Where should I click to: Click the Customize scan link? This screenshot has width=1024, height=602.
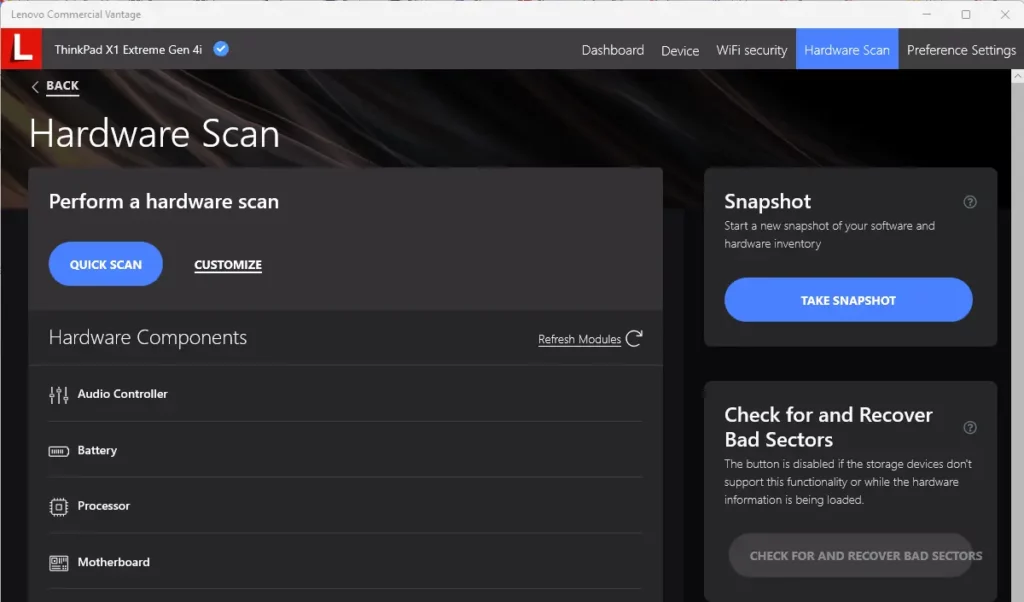point(228,264)
